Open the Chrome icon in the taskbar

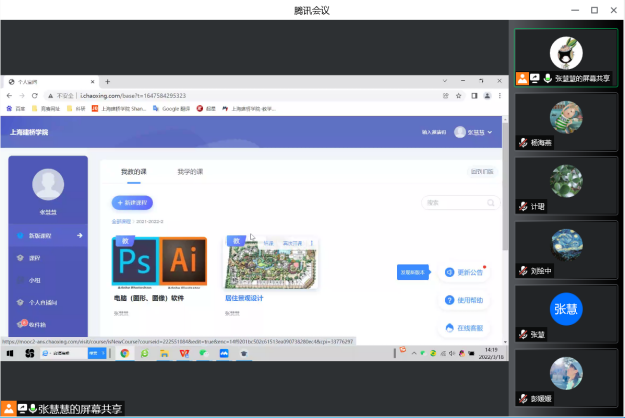(125, 353)
